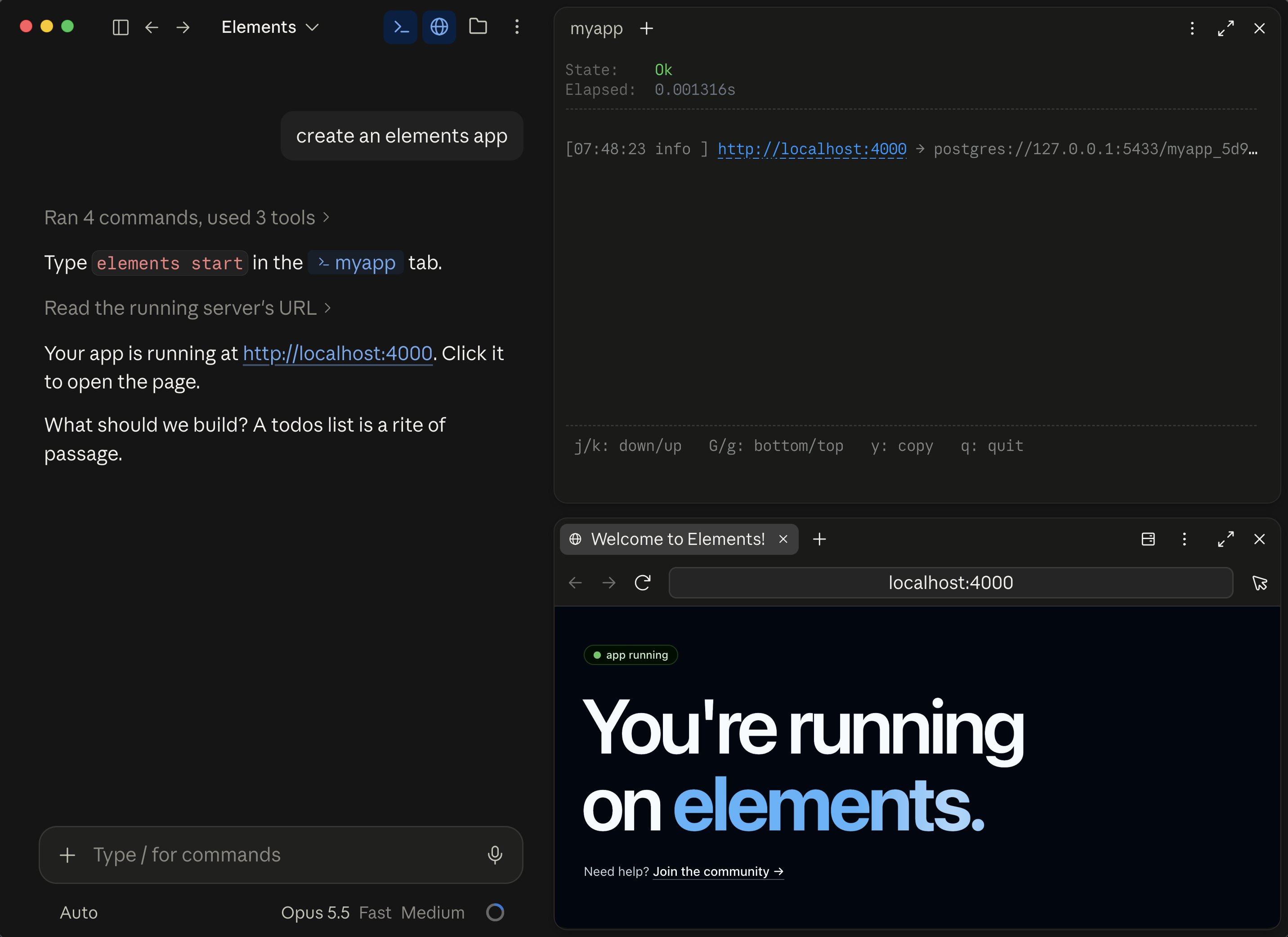Image resolution: width=1288 pixels, height=937 pixels.
Task: Close the browser panel
Action: click(1259, 539)
